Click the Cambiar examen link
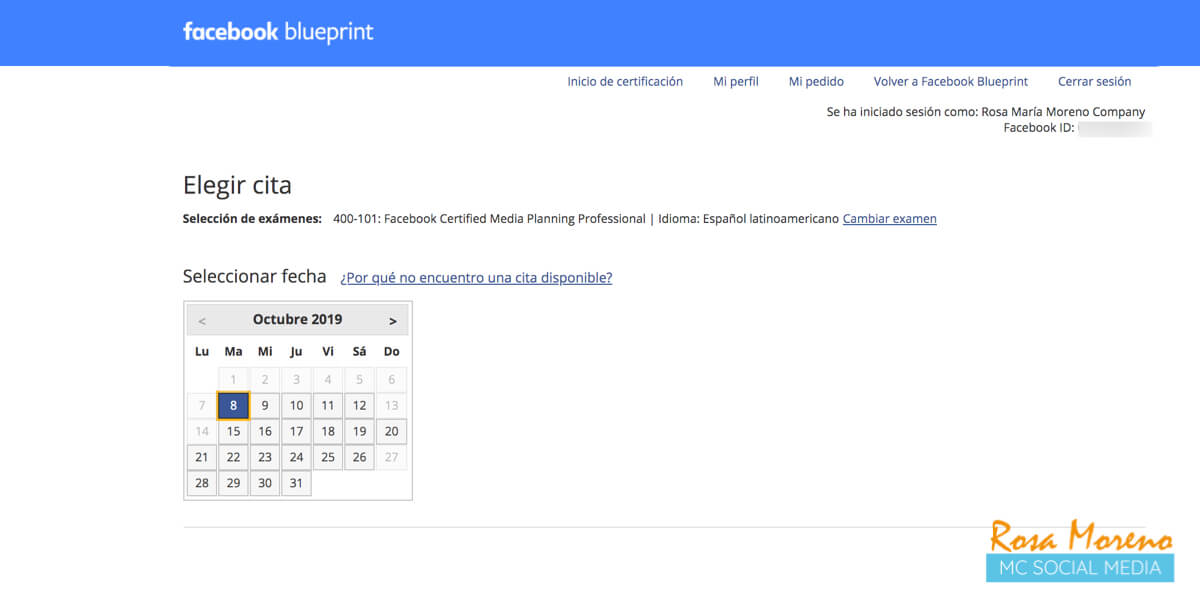Viewport: 1200px width, 600px height. tap(889, 218)
